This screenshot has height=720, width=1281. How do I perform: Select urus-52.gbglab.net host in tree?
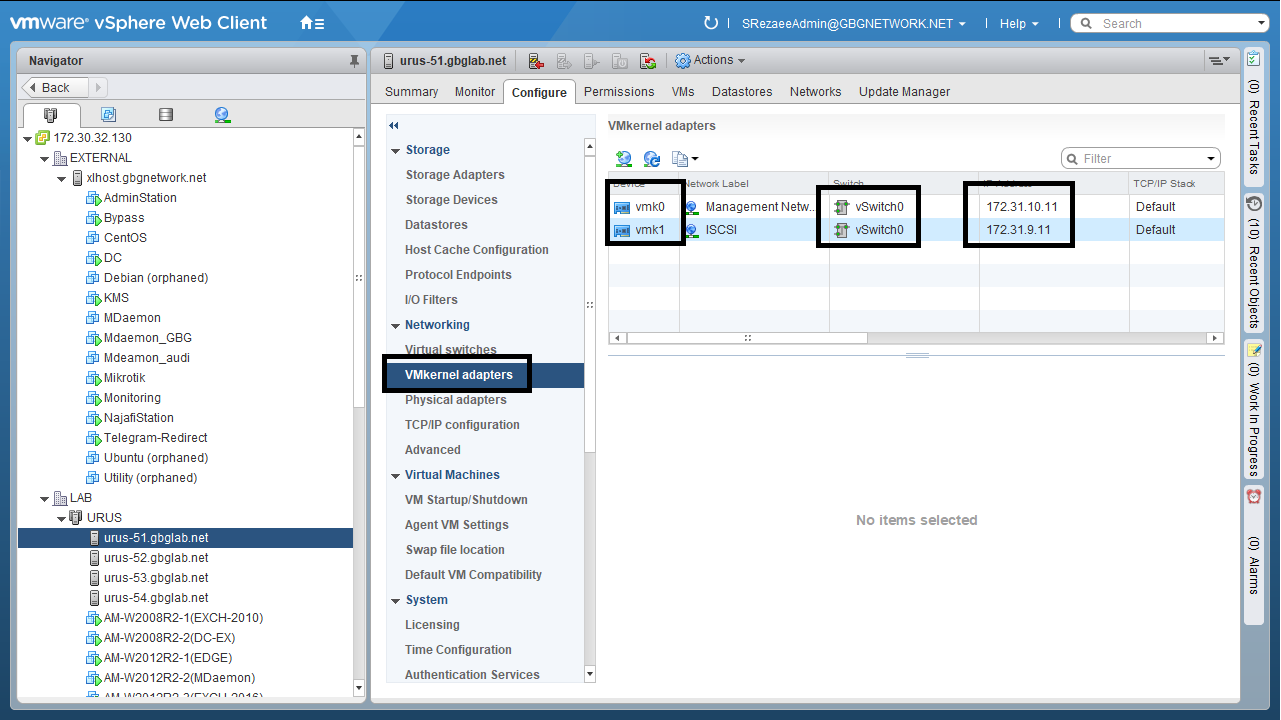(x=156, y=558)
